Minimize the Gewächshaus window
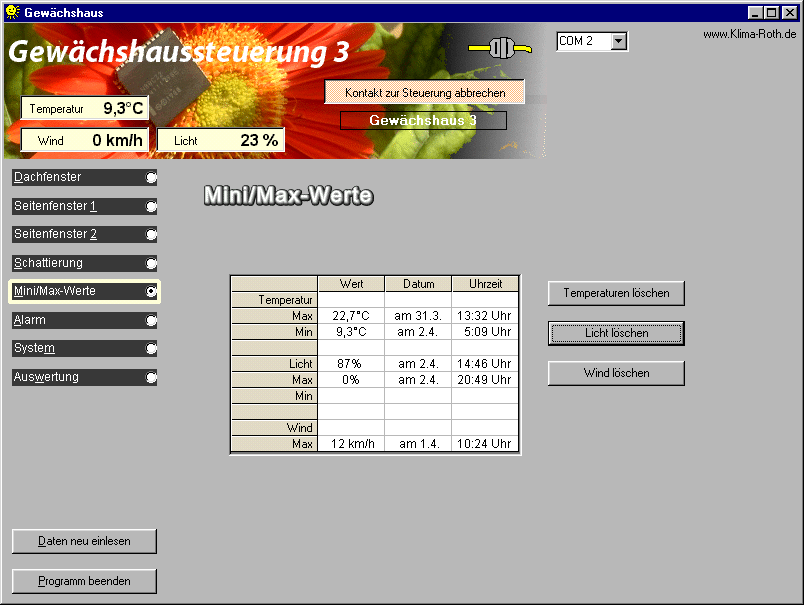 click(x=755, y=12)
